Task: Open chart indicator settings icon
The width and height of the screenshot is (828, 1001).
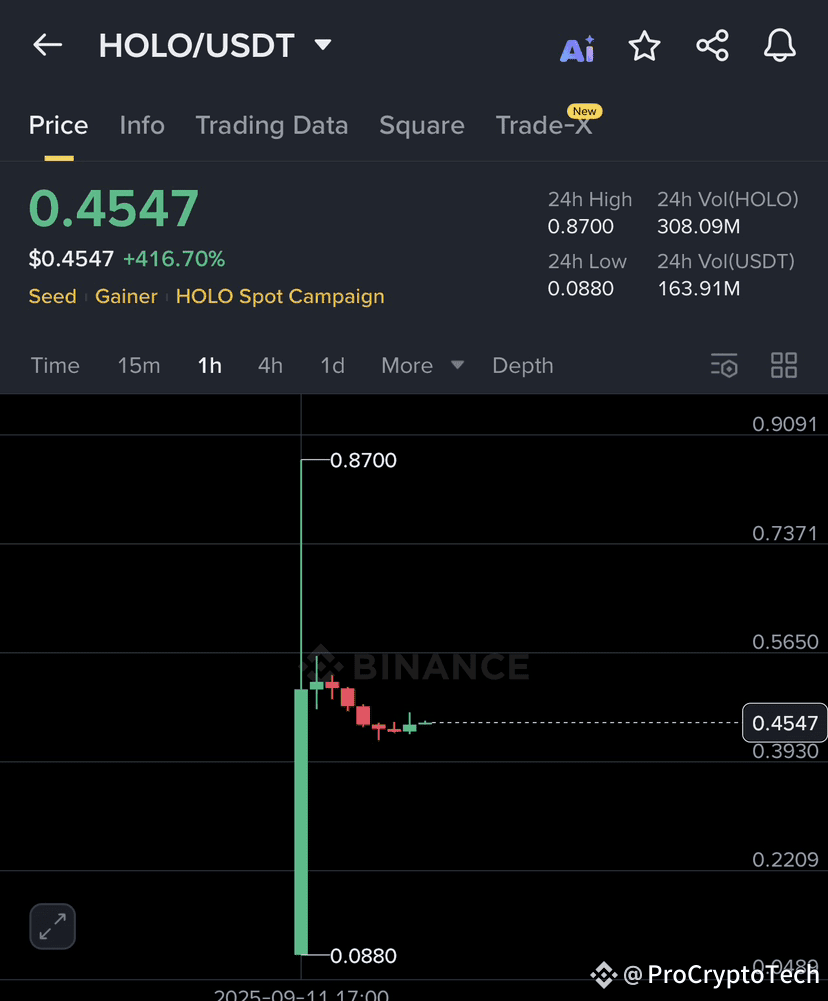Action: click(724, 365)
